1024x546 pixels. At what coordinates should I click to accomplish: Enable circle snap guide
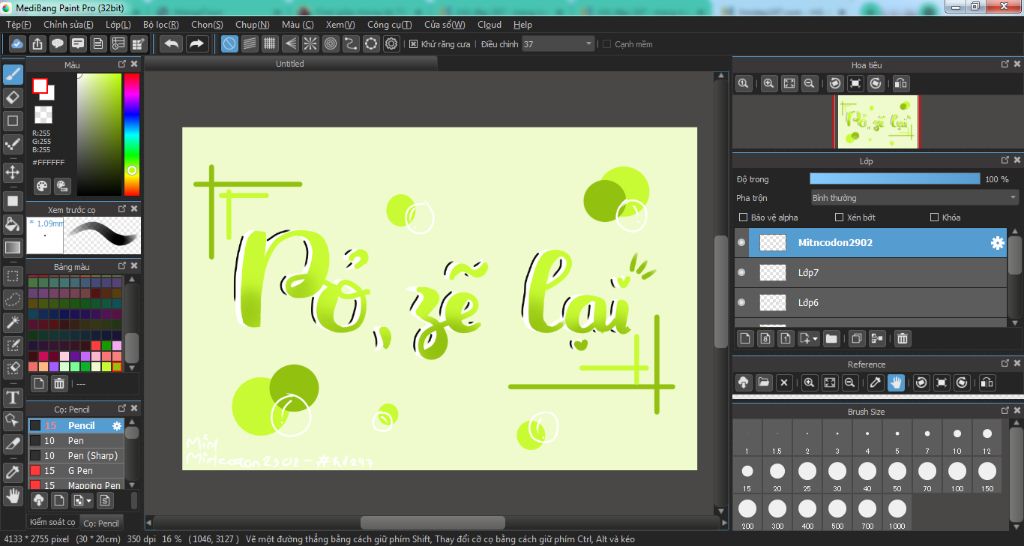click(x=330, y=44)
